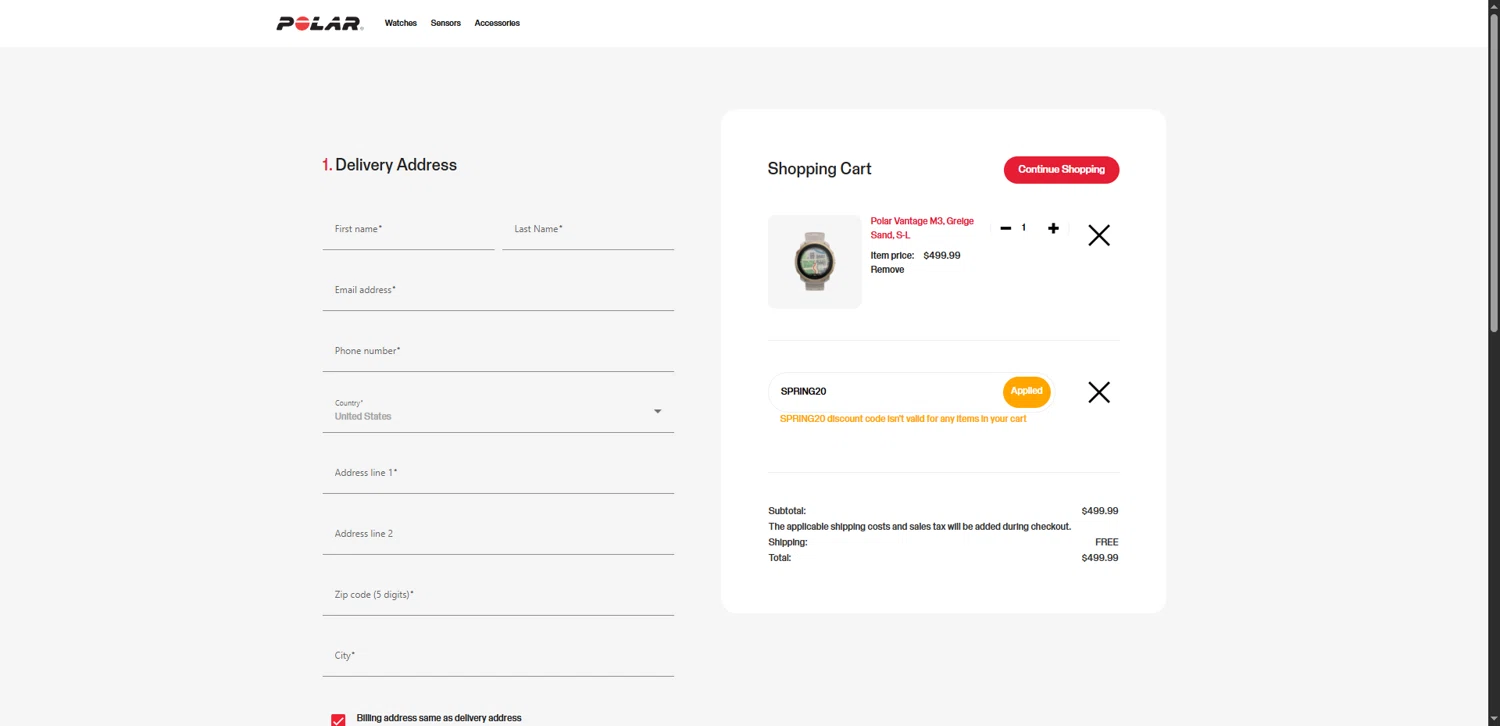Open the Accessories menu
Viewport: 1500px width, 726px height.
pyautogui.click(x=497, y=23)
